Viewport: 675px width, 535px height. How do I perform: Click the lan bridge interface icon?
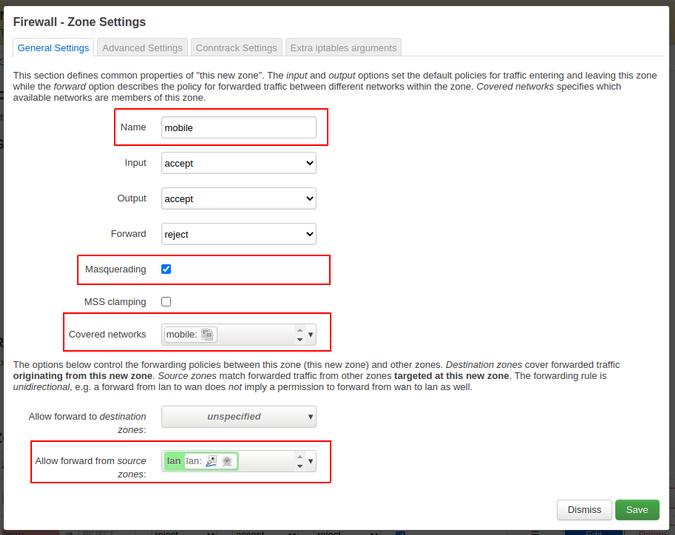coord(211,461)
